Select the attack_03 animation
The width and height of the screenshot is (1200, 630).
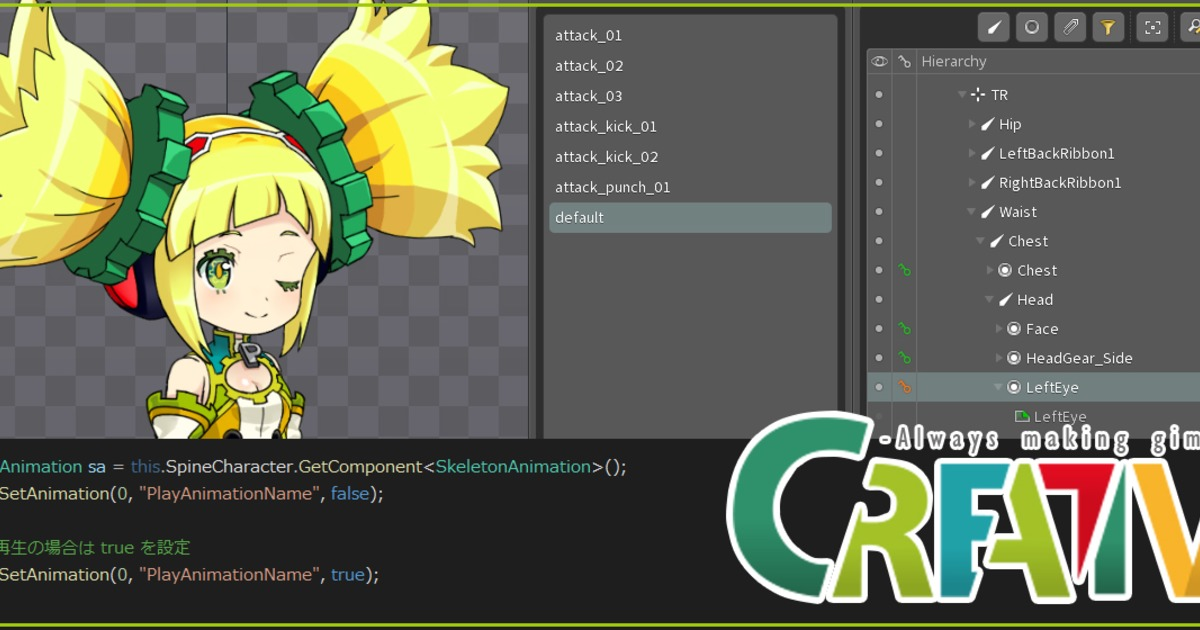pyautogui.click(x=690, y=96)
